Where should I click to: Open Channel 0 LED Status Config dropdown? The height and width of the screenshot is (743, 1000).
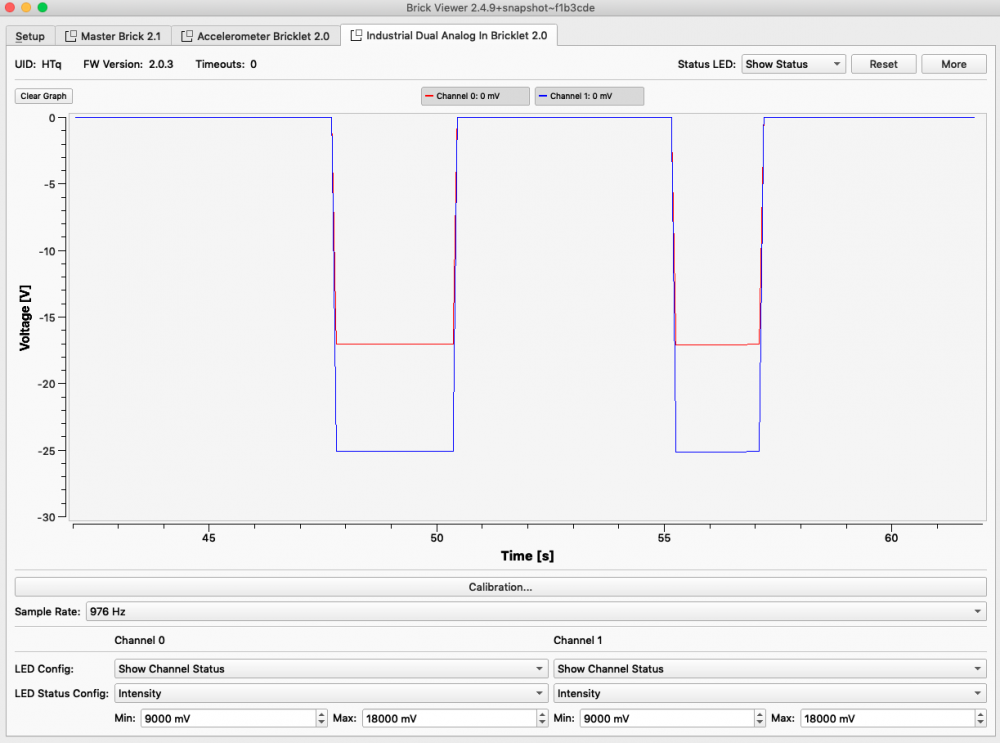tap(330, 693)
